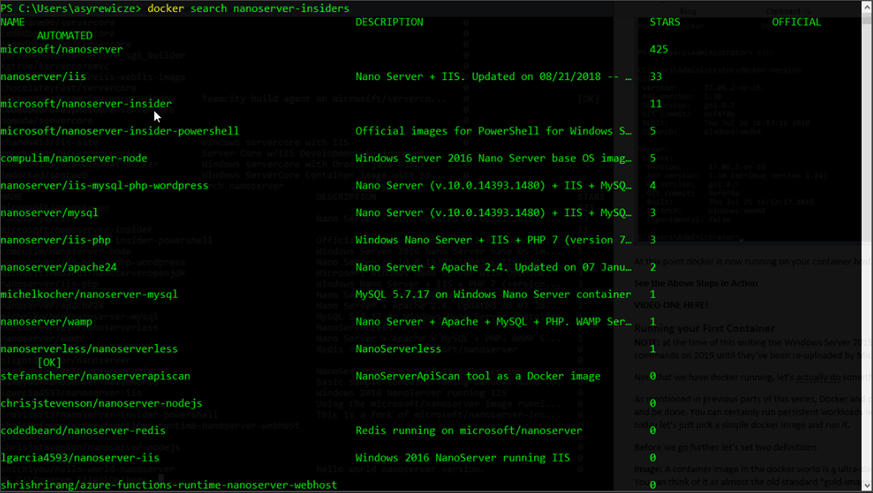Click 'Nano Server + Apache + MySQL + PHP. WAMP' description
The image size is (873, 493).
point(493,322)
